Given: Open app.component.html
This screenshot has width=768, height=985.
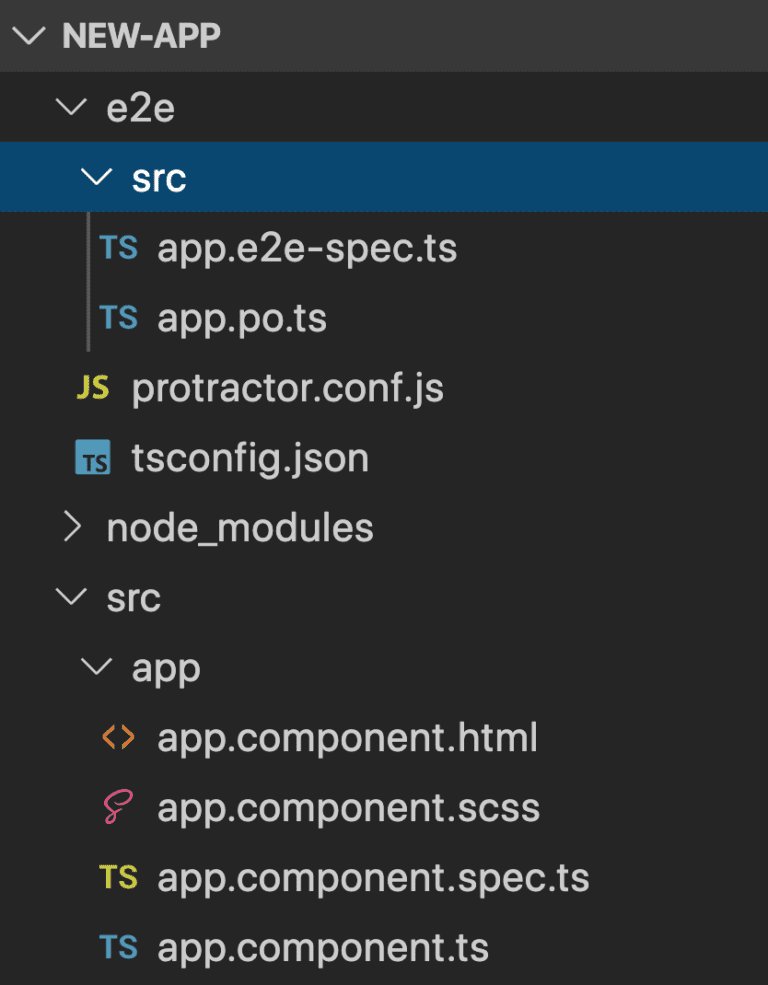Looking at the screenshot, I should click(348, 737).
